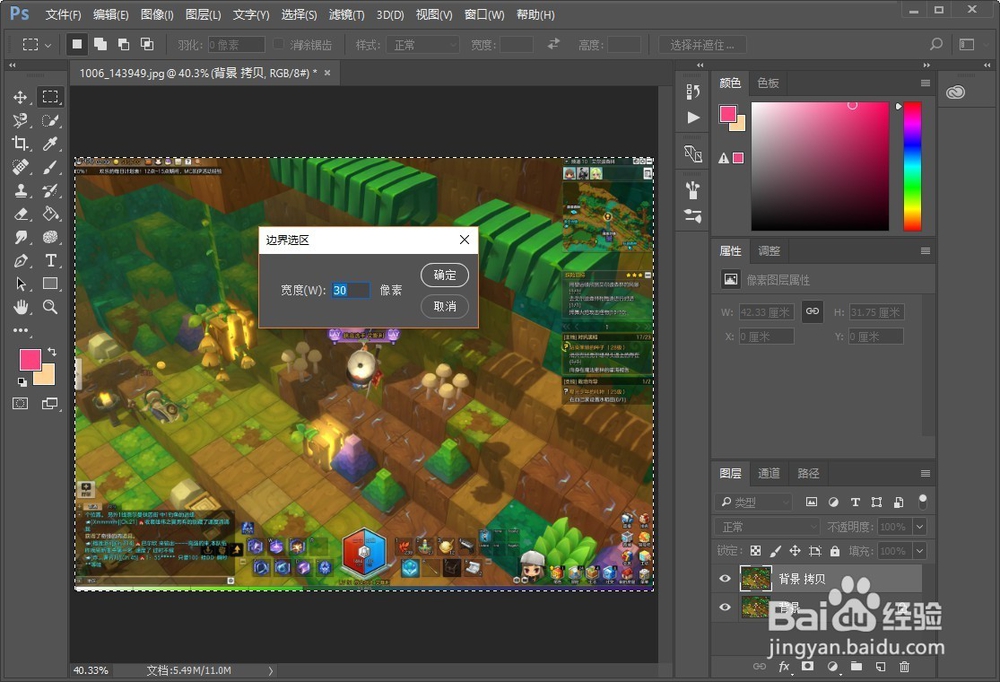Select the Pen tool
1000x682 pixels.
20,260
